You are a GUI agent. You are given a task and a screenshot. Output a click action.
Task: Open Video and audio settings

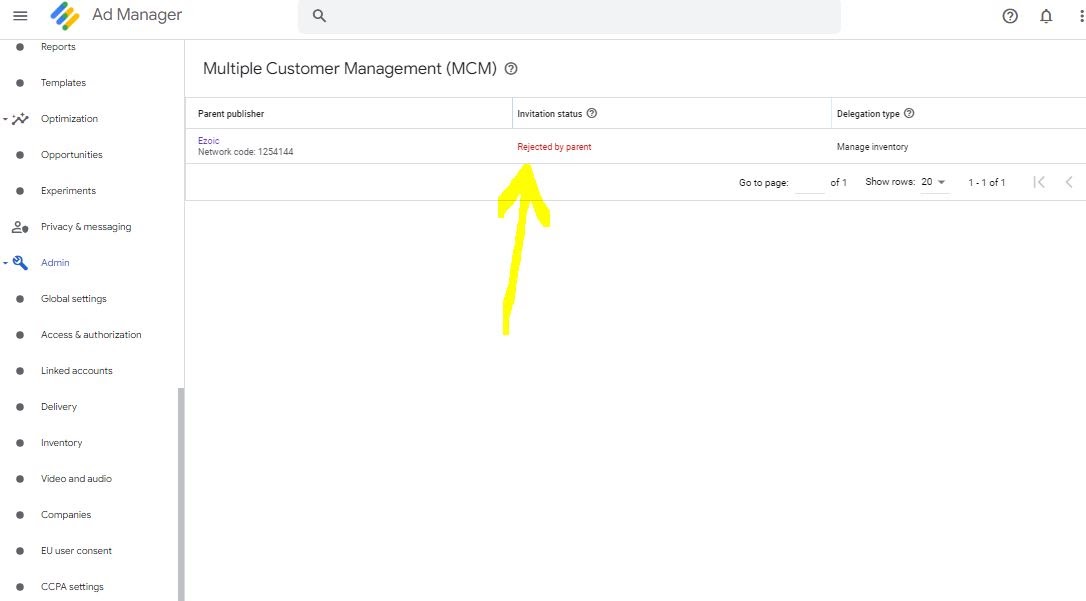click(x=76, y=478)
